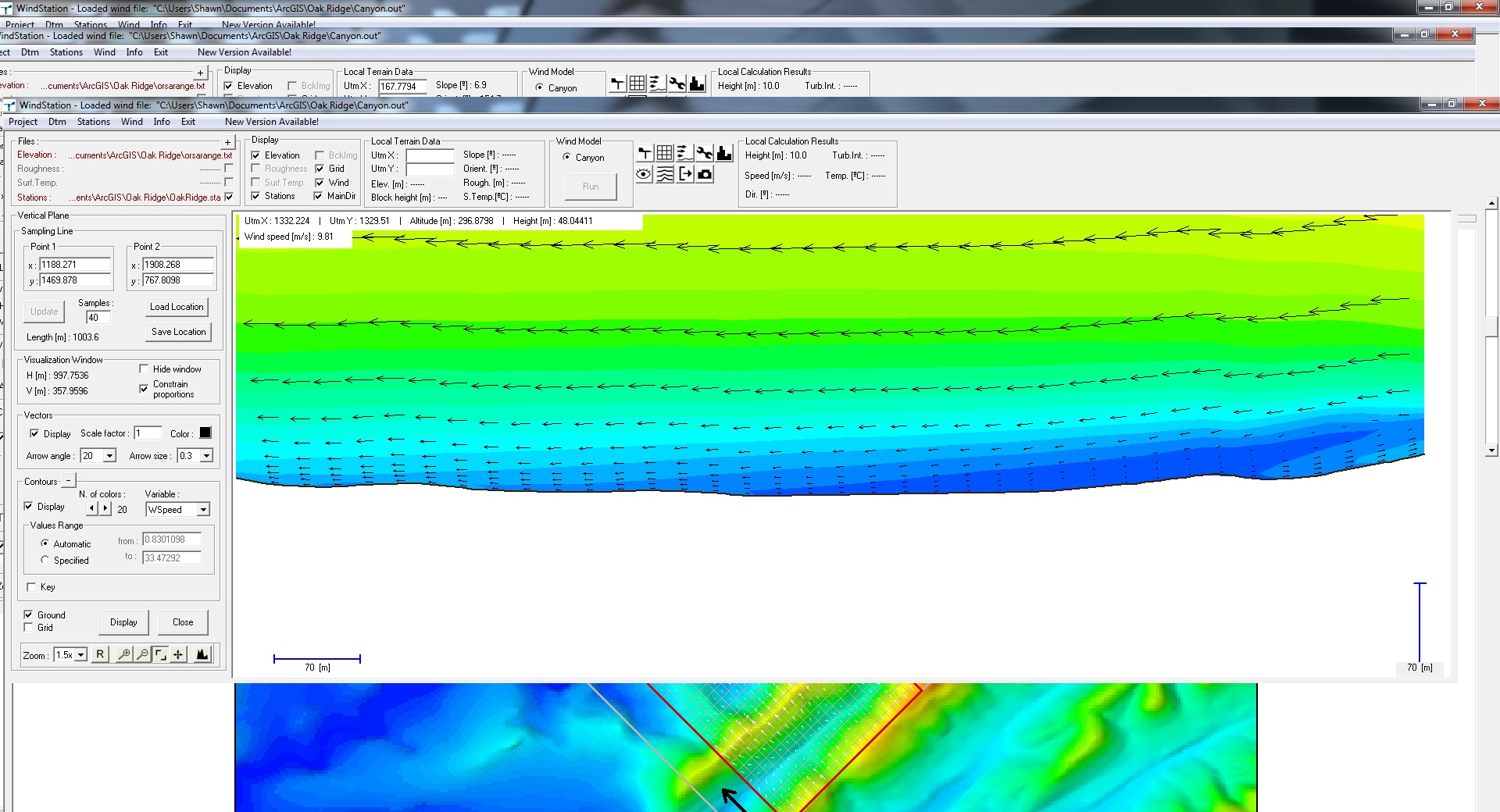Viewport: 1500px width, 812px height.
Task: Toggle the Vectors Display checkbox
Action: (34, 433)
